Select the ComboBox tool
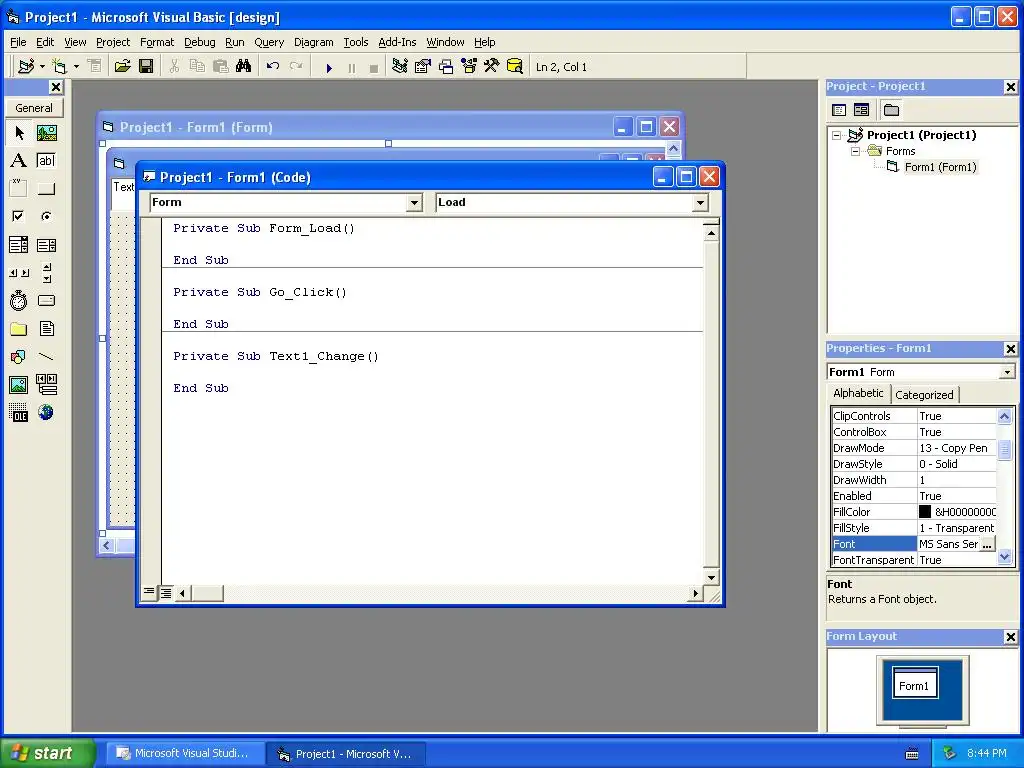The width and height of the screenshot is (1024, 768). click(19, 245)
